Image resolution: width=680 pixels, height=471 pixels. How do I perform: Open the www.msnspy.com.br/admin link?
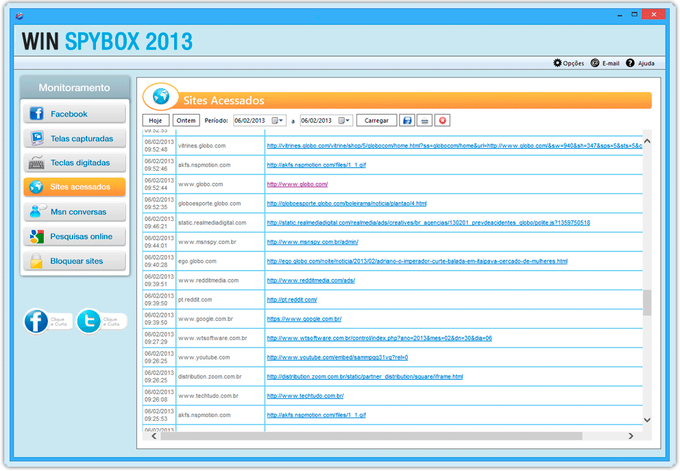pos(313,242)
